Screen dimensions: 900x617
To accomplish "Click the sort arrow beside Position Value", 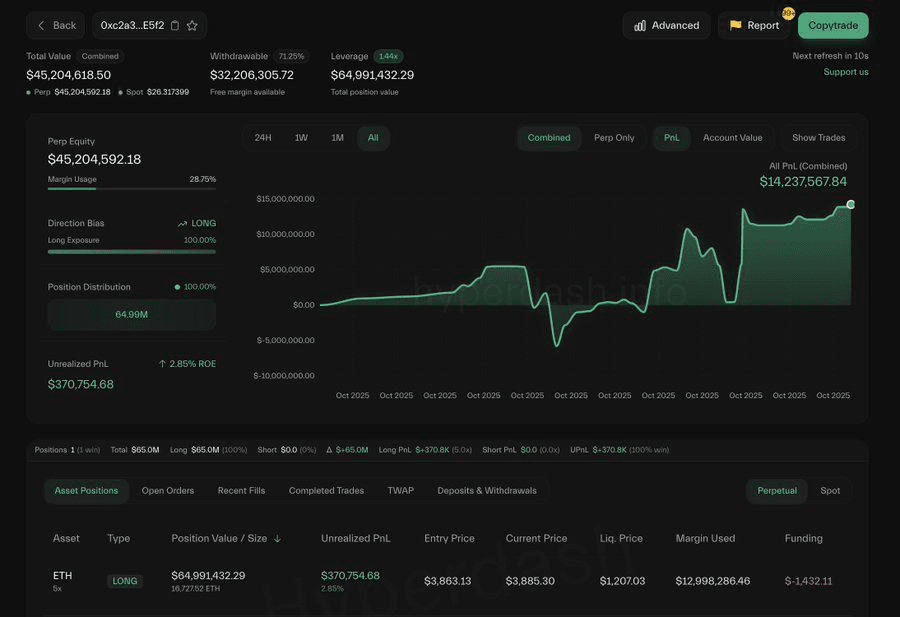I will [277, 538].
